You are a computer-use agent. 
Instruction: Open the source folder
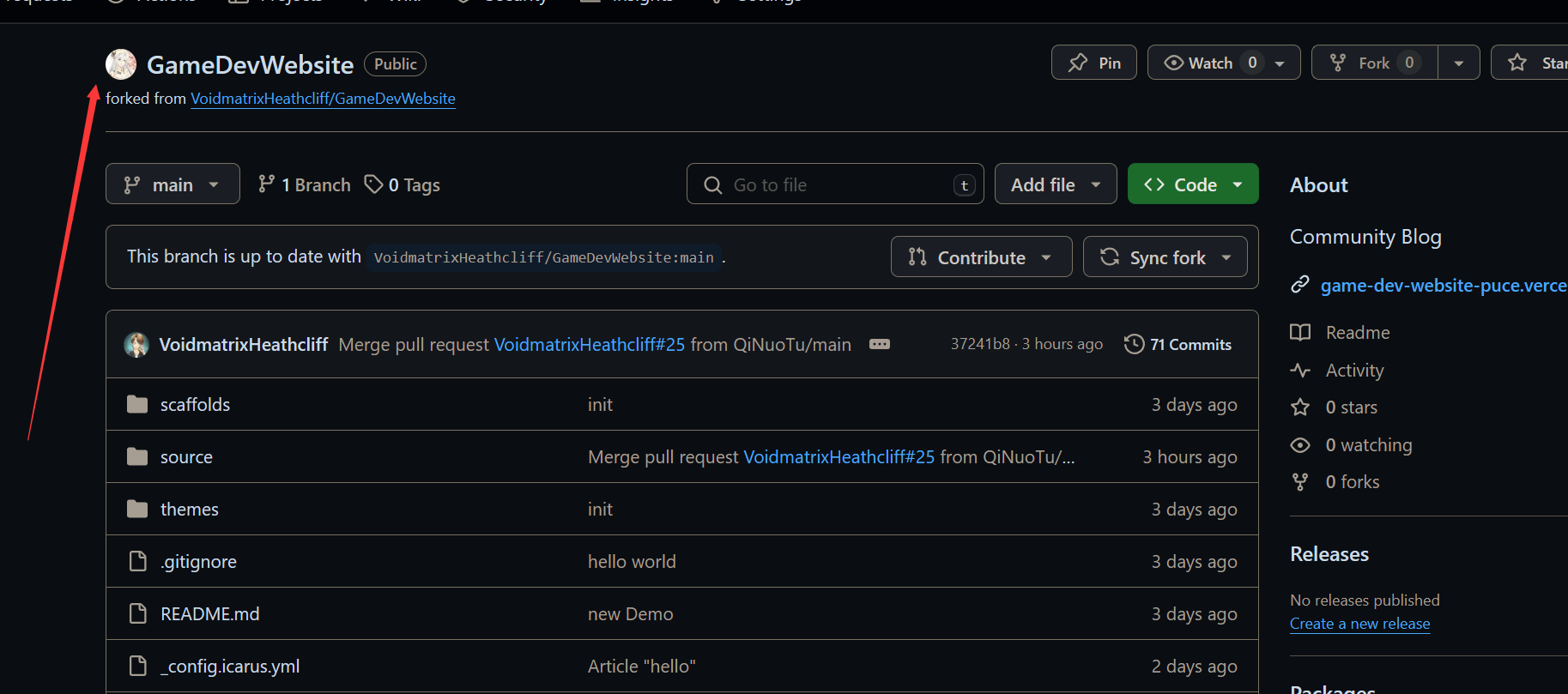[186, 456]
